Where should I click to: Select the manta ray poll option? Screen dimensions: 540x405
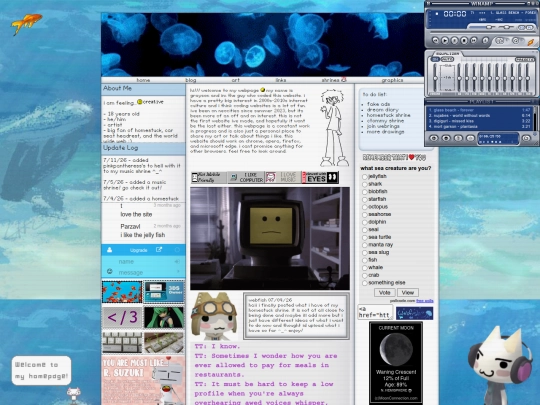[x=364, y=245]
